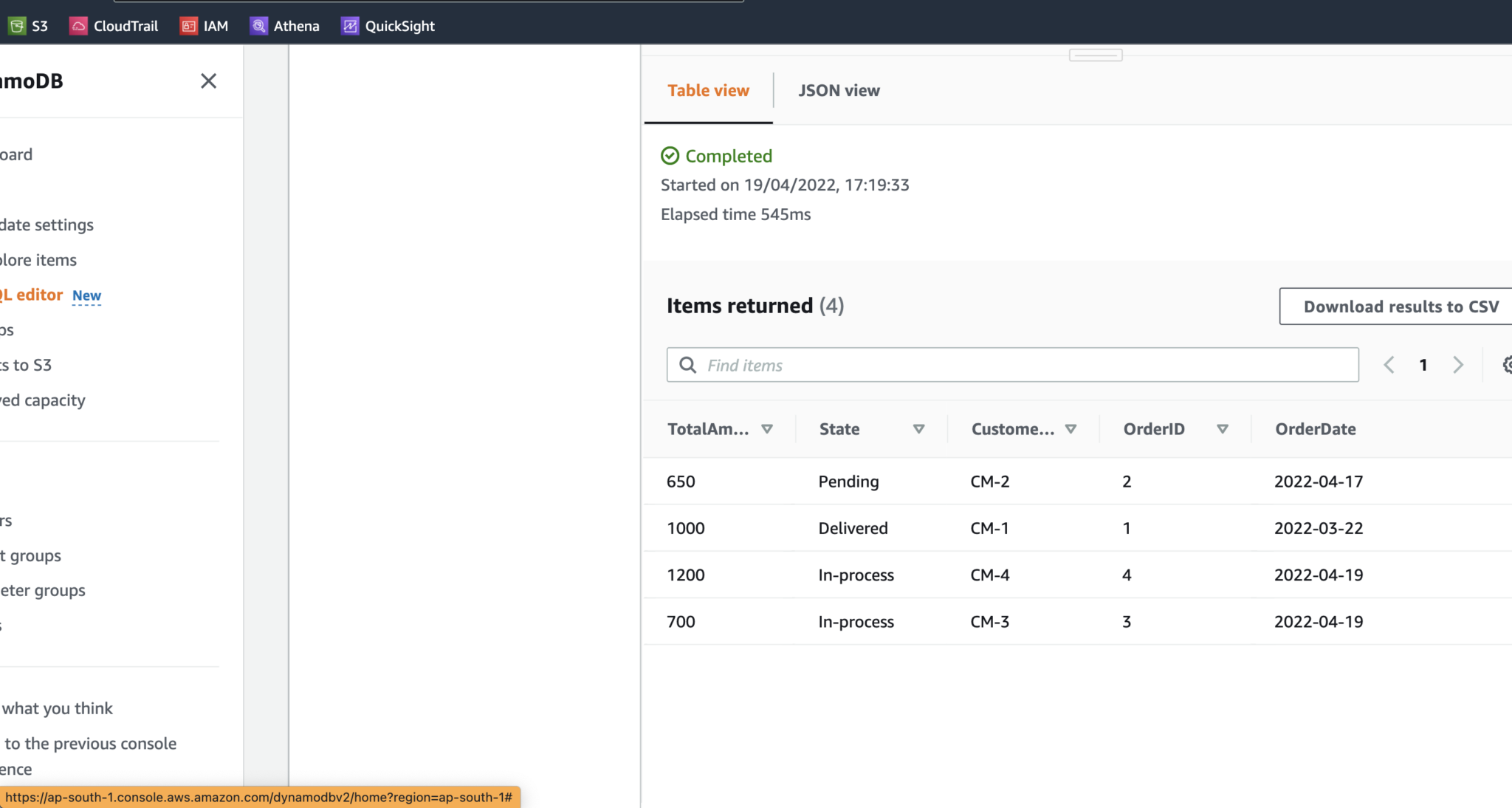Screen dimensions: 1512x808
Task: Go to the next results page
Action: (1458, 365)
